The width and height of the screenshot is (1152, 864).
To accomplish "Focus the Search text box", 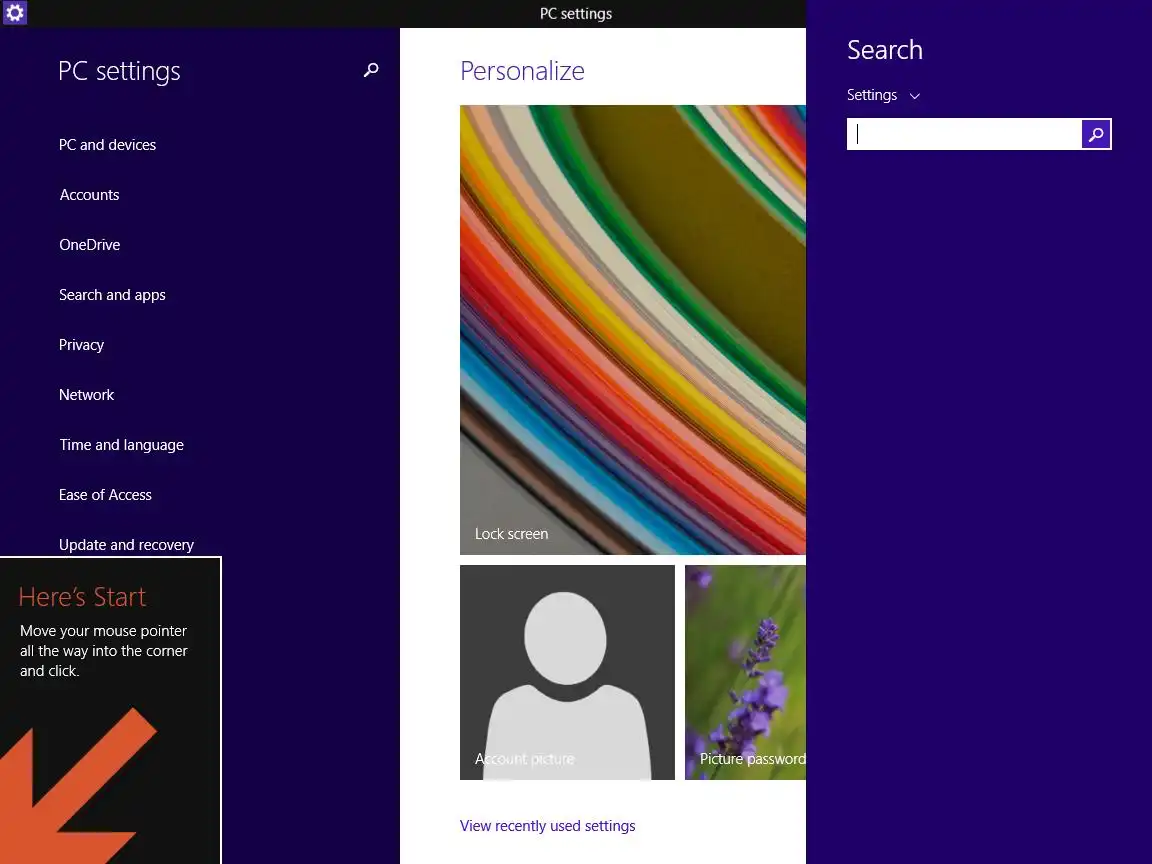I will pyautogui.click(x=964, y=134).
